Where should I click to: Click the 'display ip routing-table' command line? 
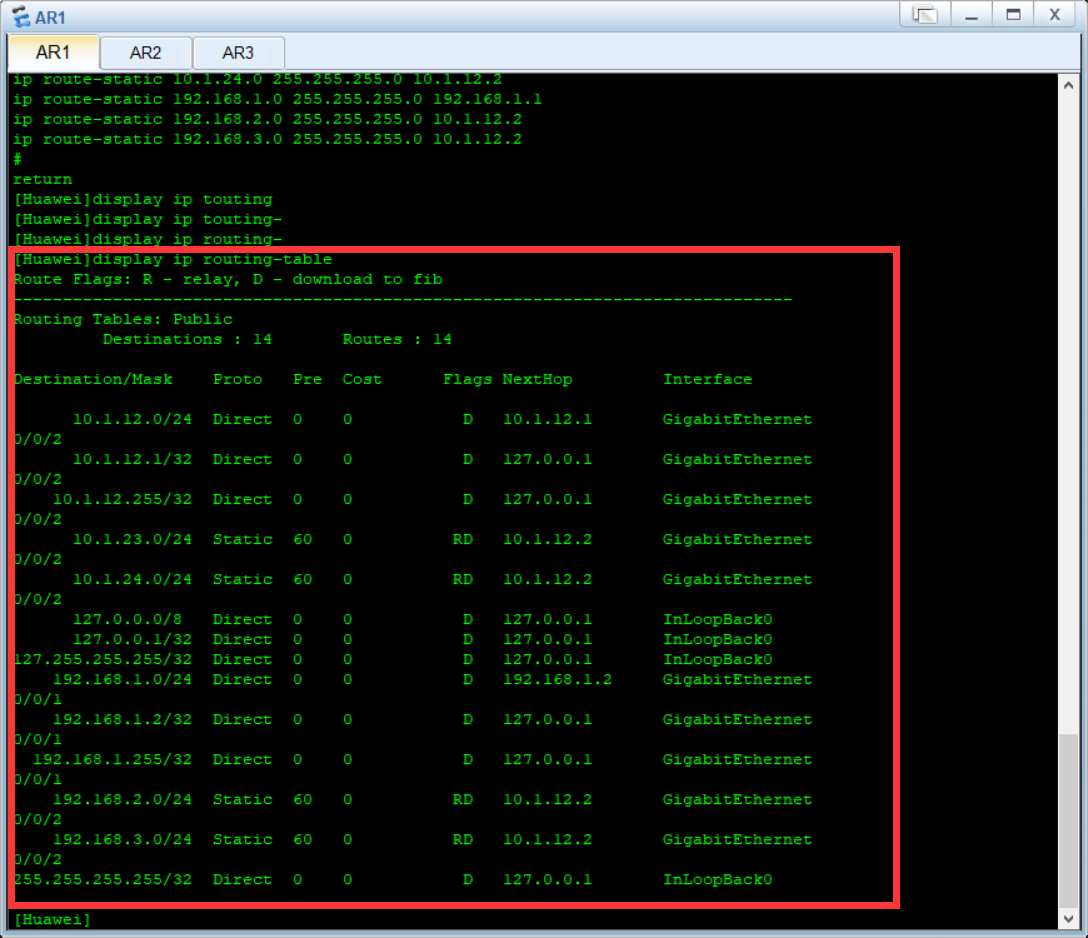point(173,259)
